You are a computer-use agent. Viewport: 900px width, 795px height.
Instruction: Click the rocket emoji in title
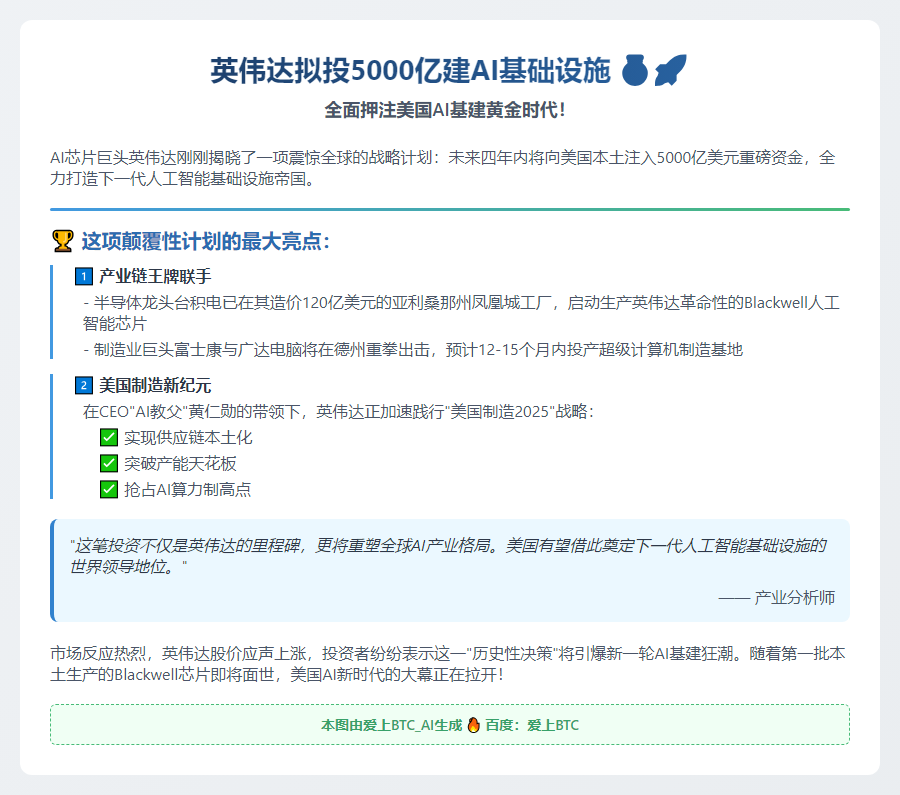pos(670,71)
